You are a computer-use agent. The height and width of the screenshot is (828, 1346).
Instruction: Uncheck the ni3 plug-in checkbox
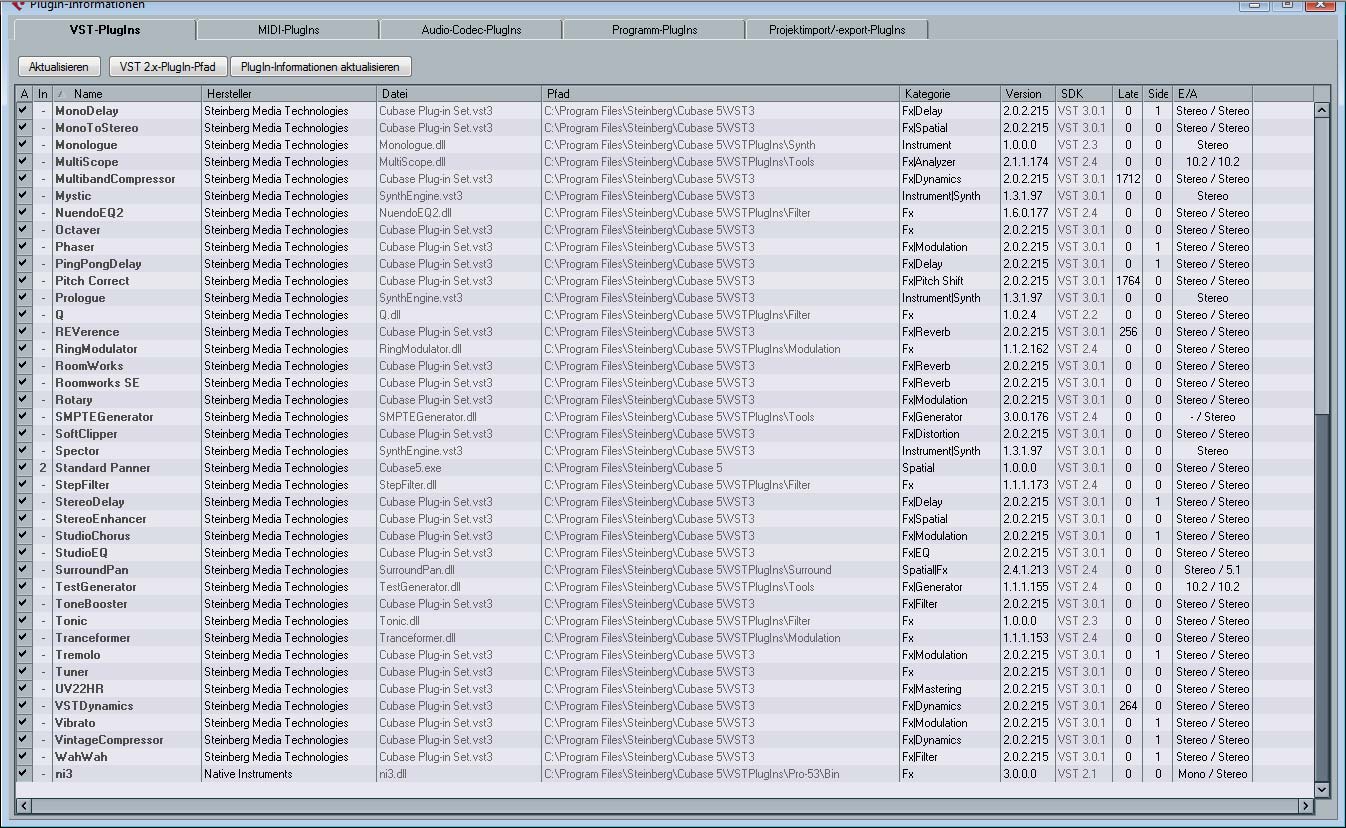[x=24, y=774]
